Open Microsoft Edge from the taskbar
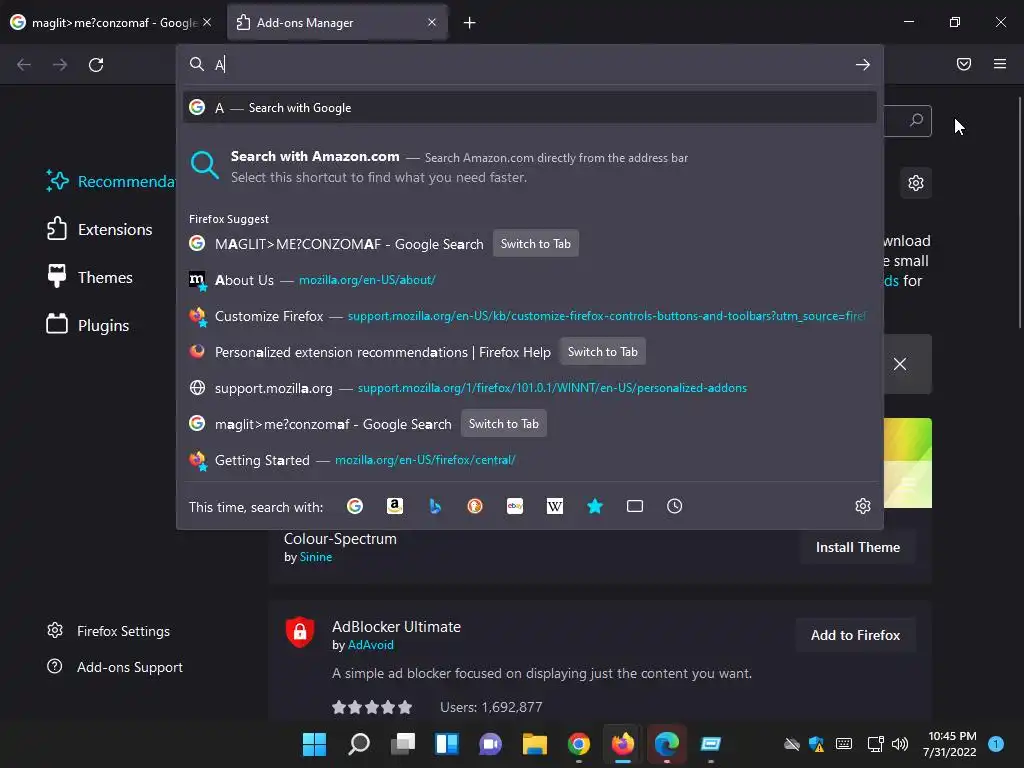The height and width of the screenshot is (768, 1024). coord(667,744)
